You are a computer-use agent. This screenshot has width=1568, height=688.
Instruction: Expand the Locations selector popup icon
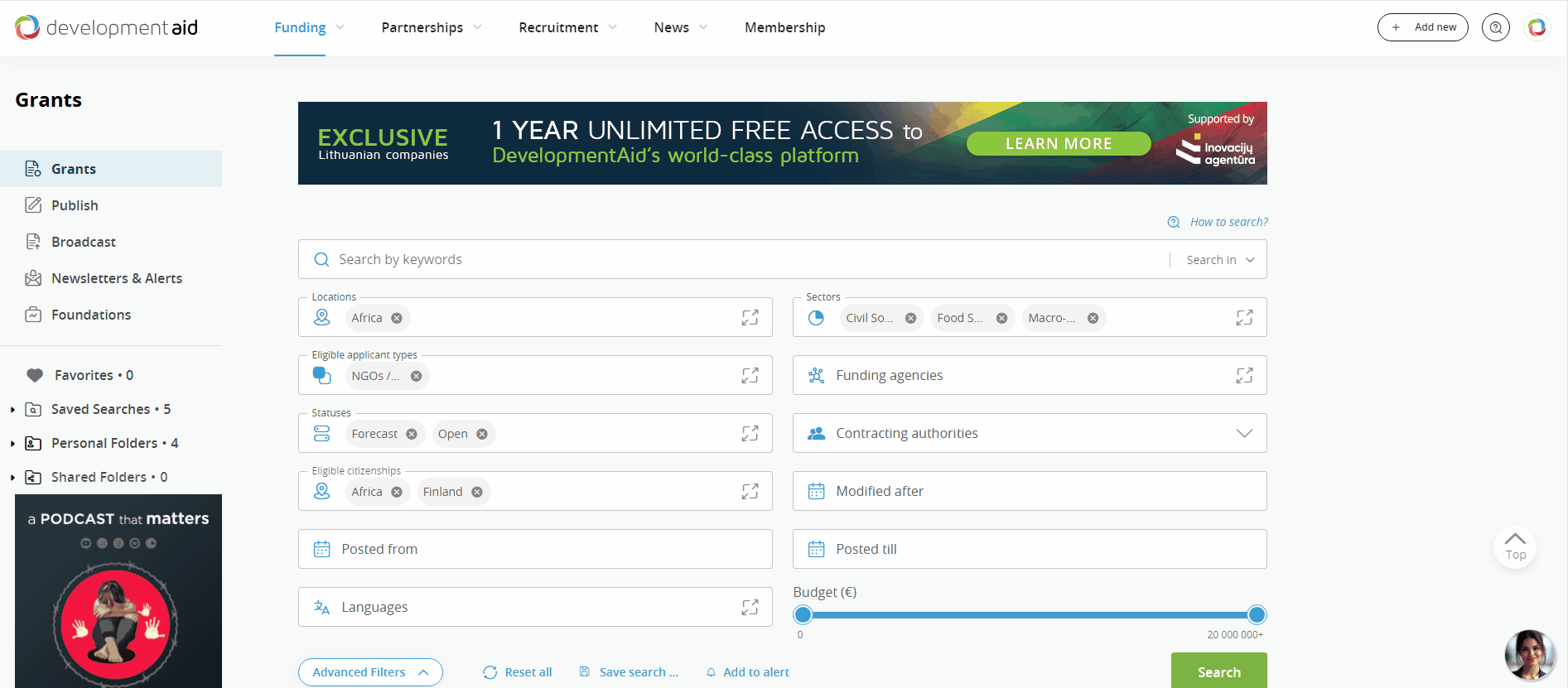(x=750, y=318)
